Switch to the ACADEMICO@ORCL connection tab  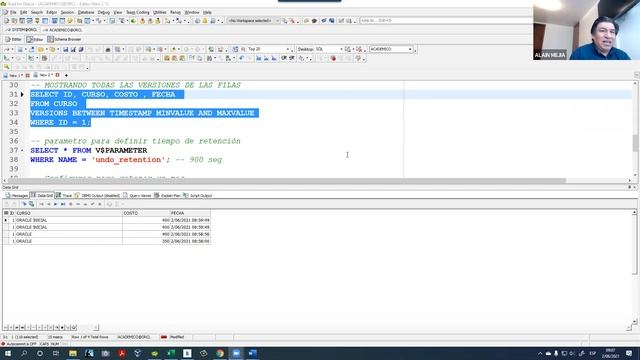(x=62, y=30)
